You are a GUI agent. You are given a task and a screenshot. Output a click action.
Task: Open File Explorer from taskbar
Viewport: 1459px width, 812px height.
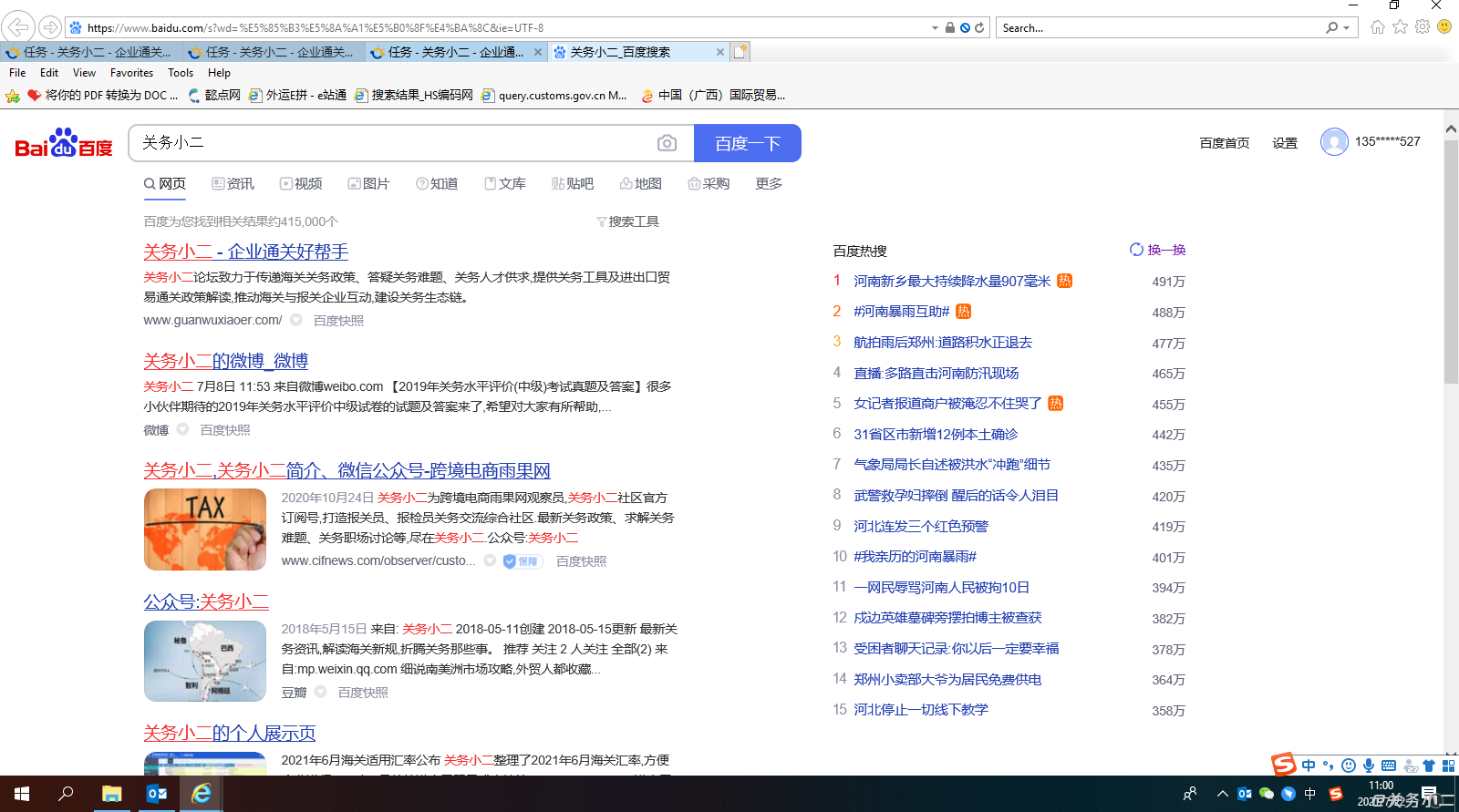coord(111,794)
